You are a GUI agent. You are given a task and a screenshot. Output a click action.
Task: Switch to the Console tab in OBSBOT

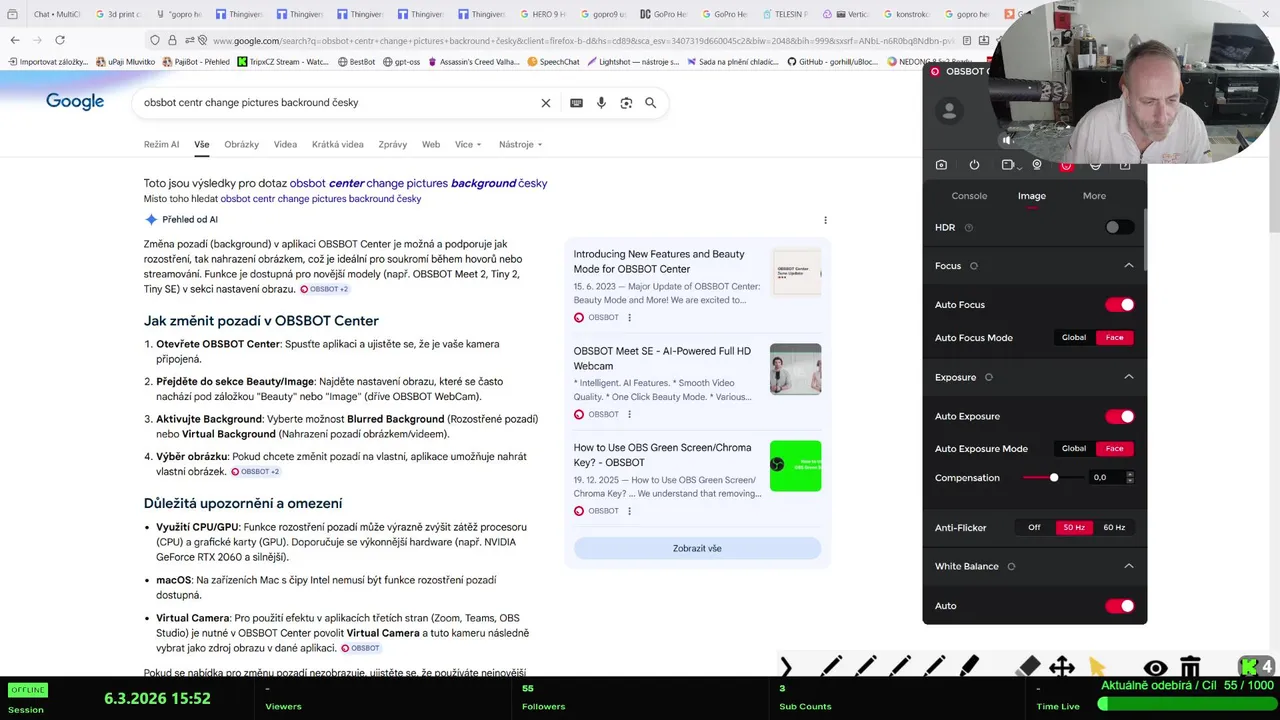(x=969, y=196)
